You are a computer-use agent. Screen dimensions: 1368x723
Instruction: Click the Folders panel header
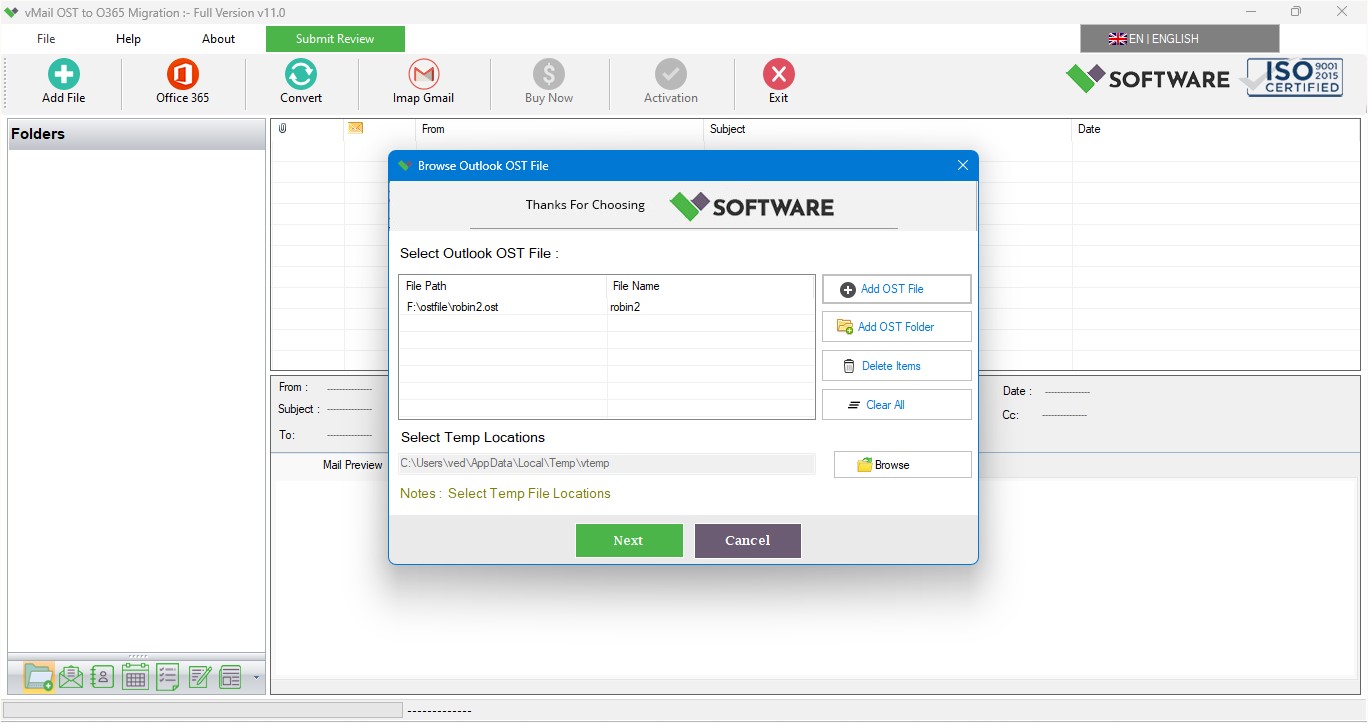[x=137, y=134]
